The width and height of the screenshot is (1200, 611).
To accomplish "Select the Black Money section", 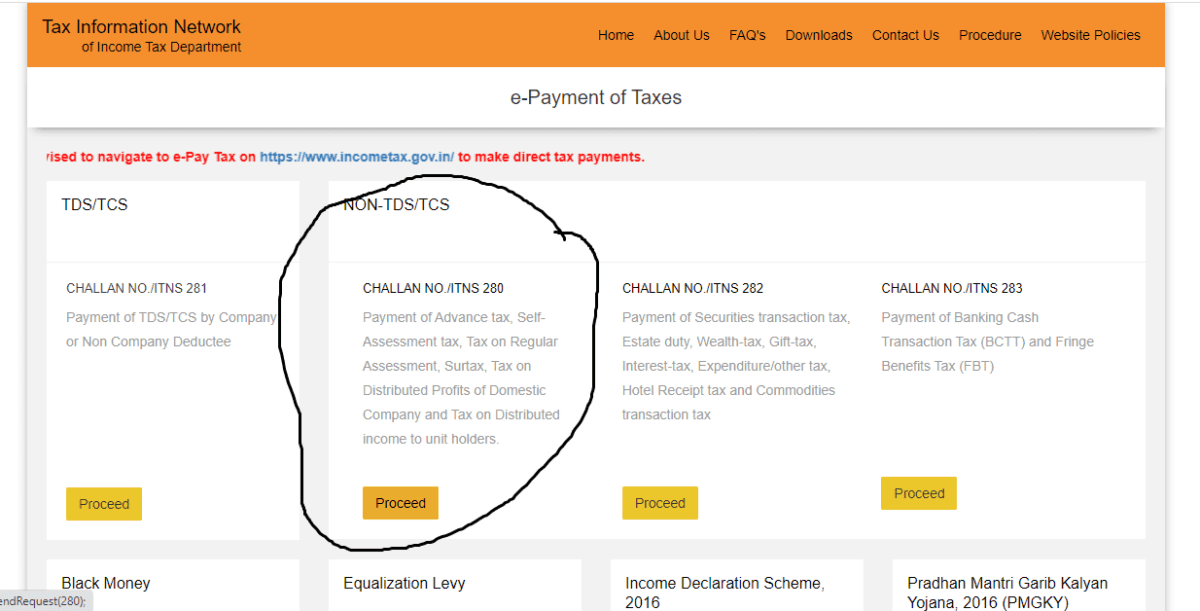I will (x=105, y=583).
